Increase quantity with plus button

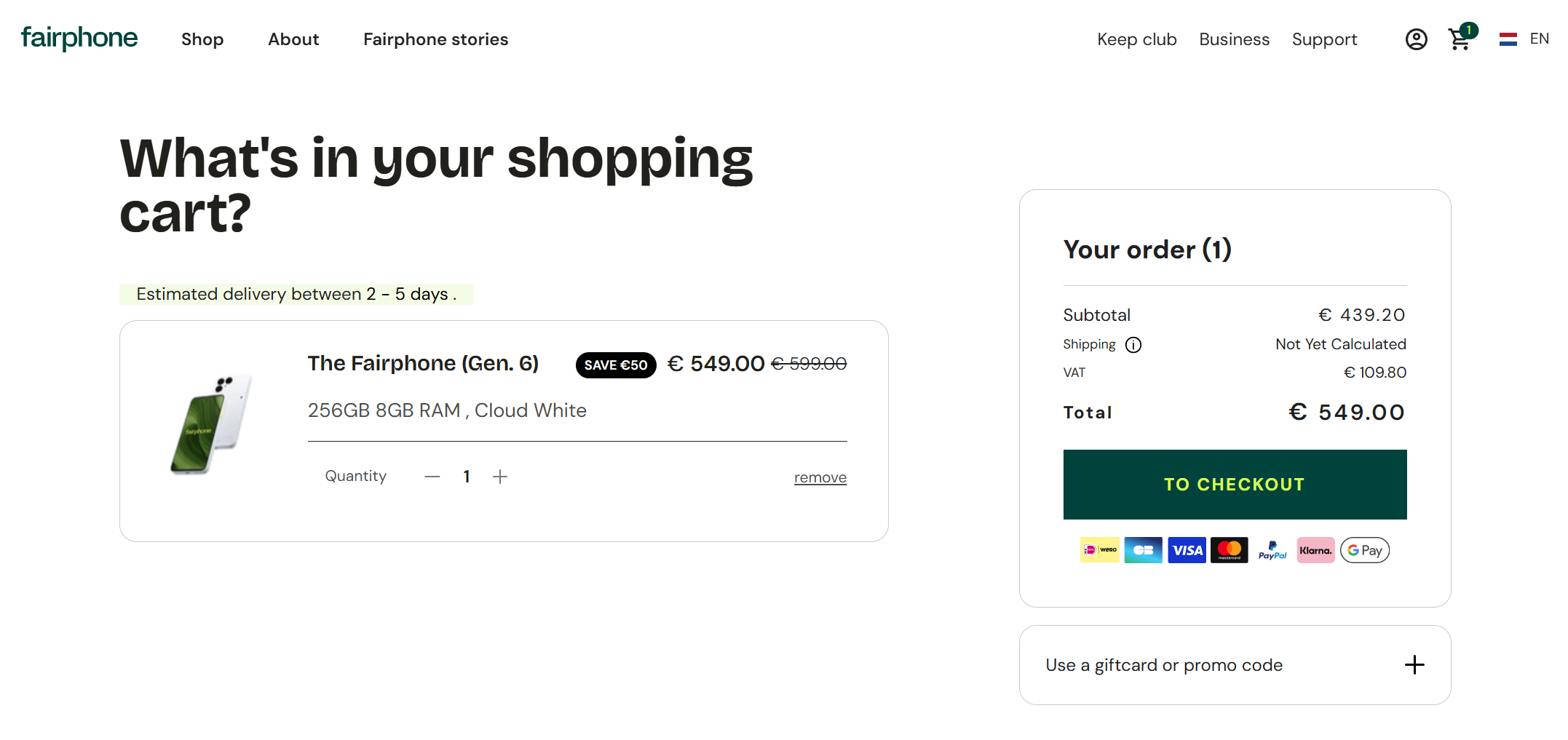(500, 477)
